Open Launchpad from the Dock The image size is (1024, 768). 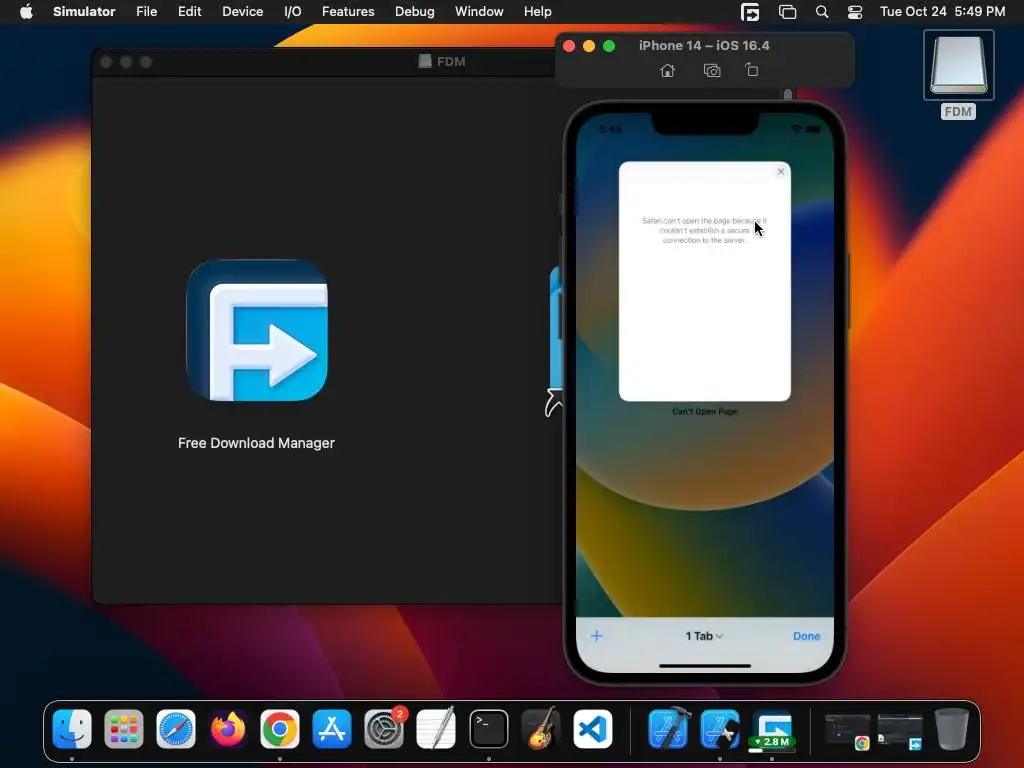123,729
